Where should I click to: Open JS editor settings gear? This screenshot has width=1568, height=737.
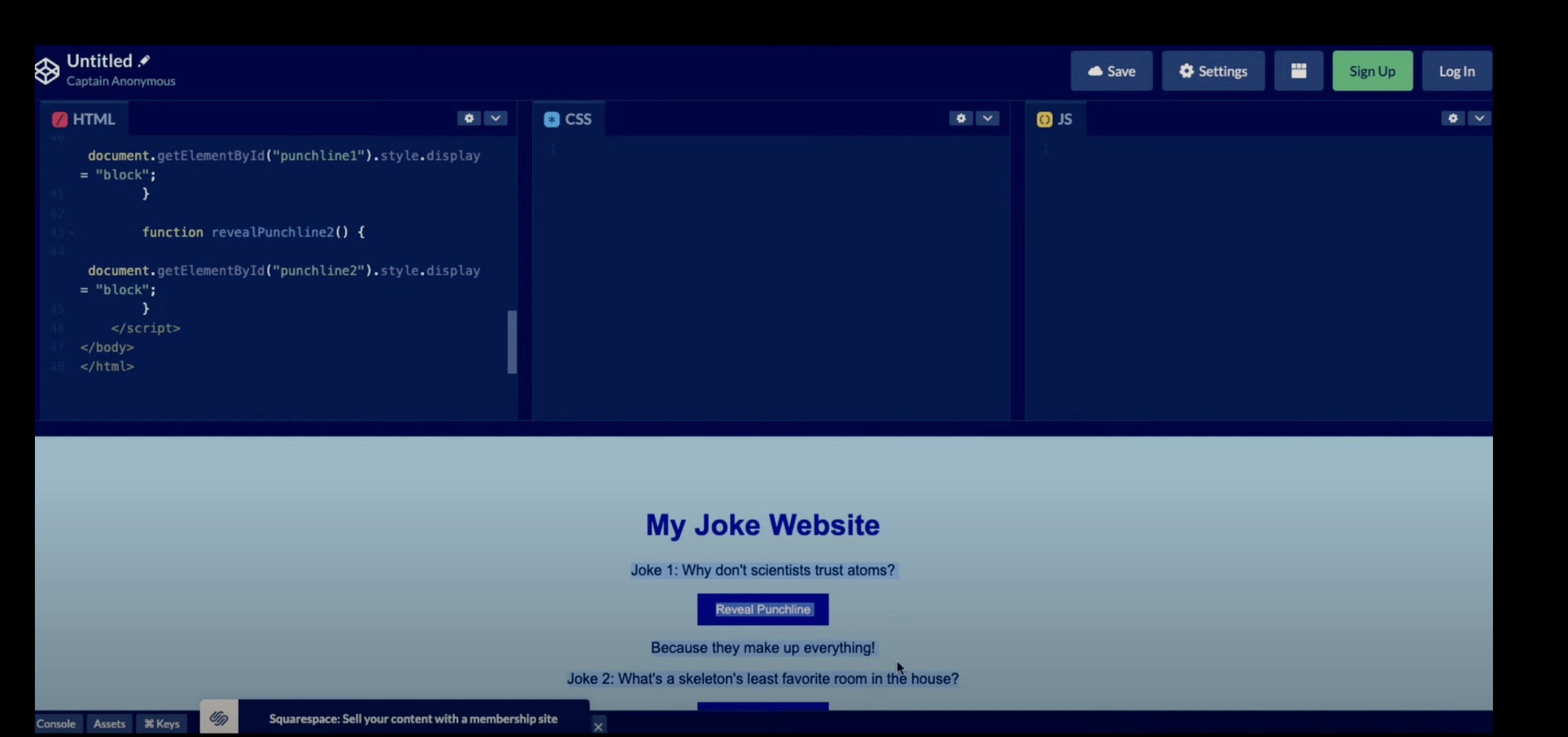[x=1453, y=118]
